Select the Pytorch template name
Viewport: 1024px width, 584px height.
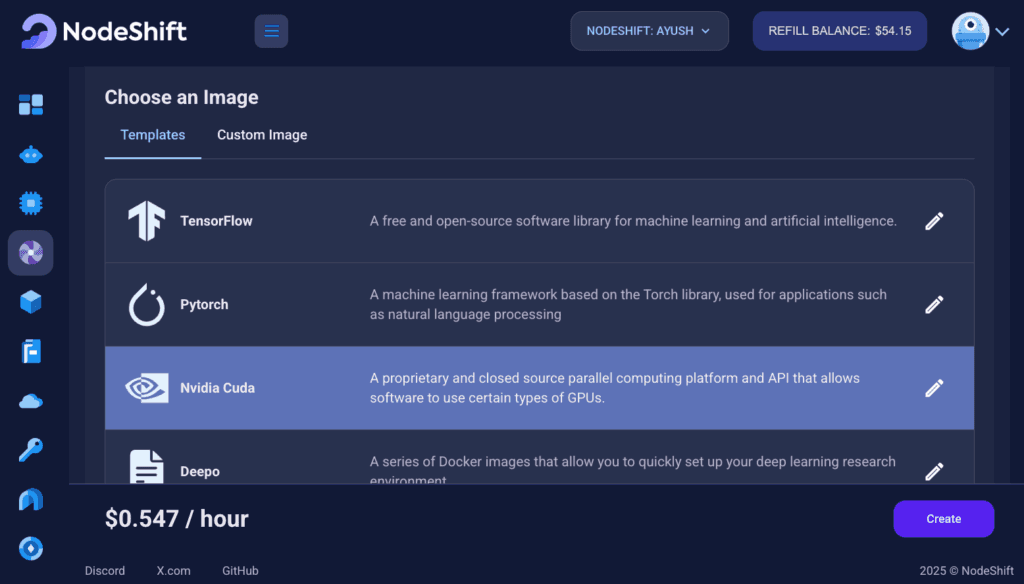(204, 304)
